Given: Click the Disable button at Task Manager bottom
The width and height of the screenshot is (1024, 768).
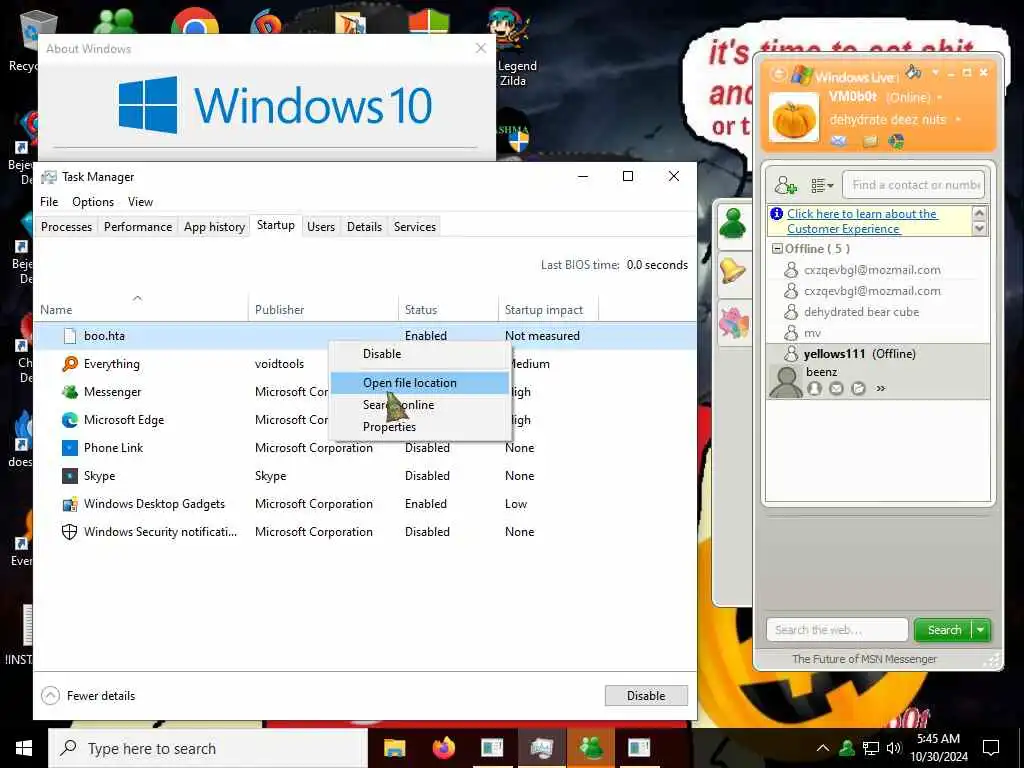Looking at the screenshot, I should click(x=646, y=696).
